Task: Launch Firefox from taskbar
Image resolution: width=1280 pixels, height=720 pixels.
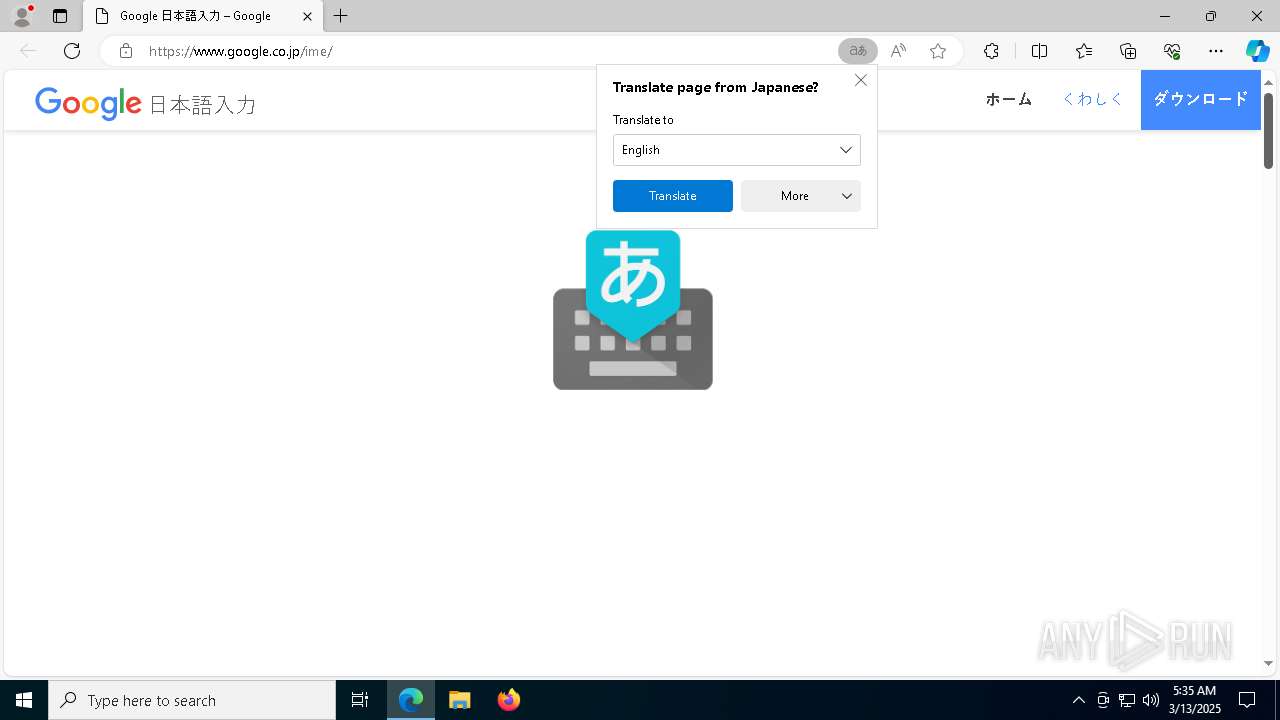Action: [x=509, y=700]
